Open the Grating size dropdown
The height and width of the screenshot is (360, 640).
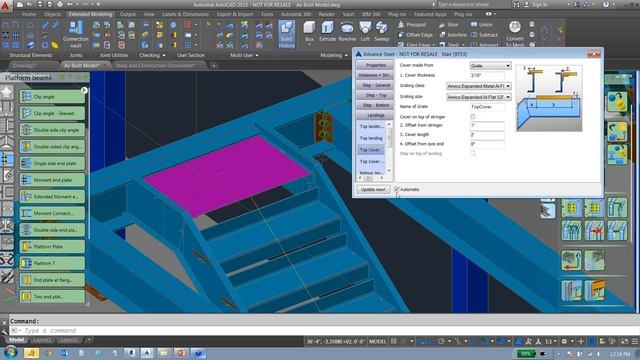coord(479,97)
